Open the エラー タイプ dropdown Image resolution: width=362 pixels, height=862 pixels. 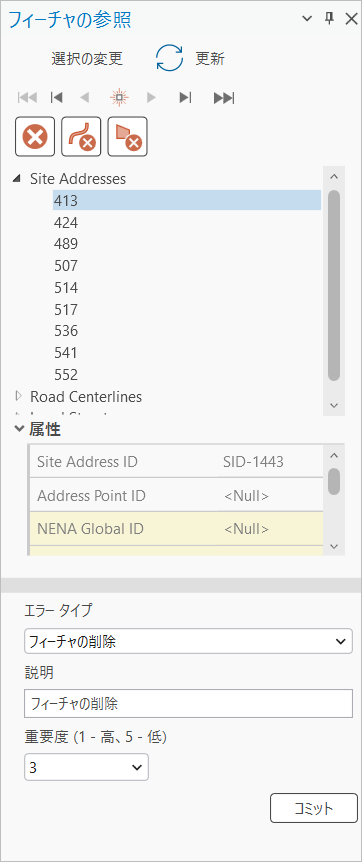coord(188,642)
